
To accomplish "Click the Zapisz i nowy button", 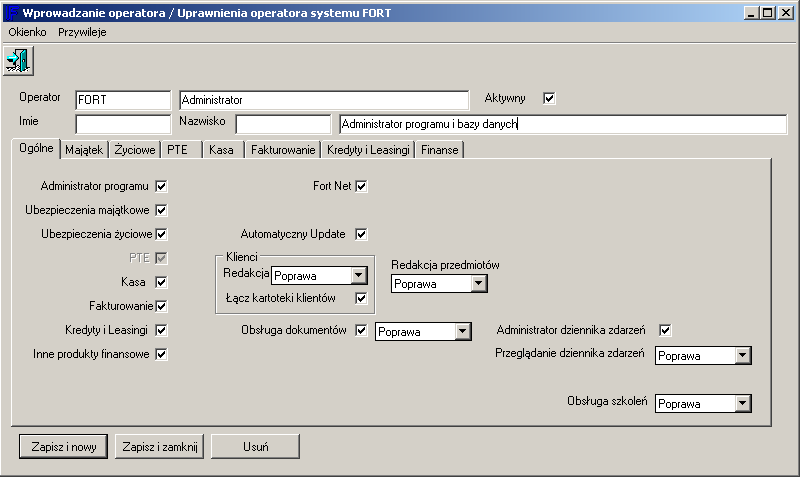I will point(63,446).
